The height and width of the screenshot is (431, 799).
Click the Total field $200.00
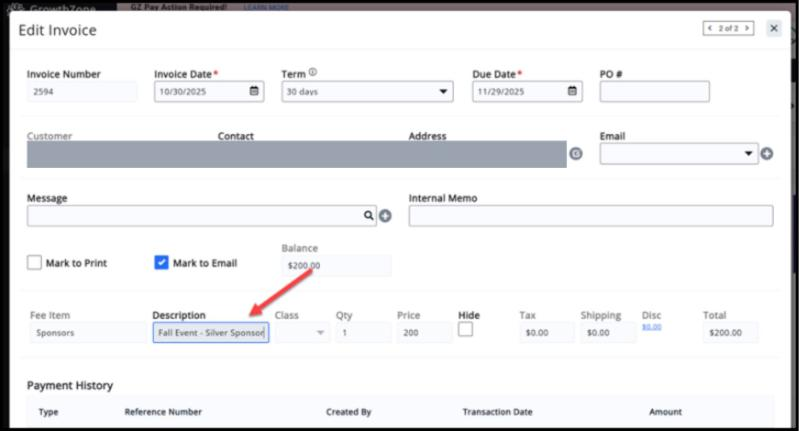coord(730,333)
